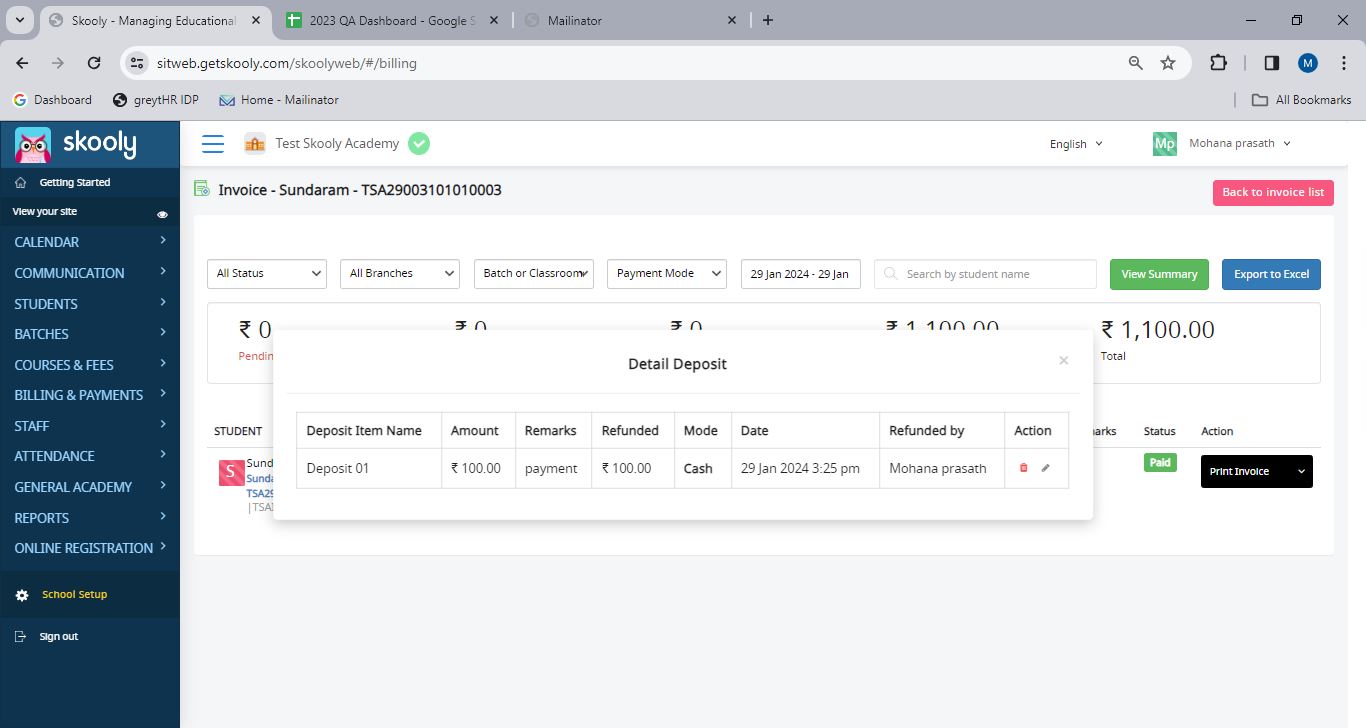Open the English language dropdown

click(x=1076, y=144)
